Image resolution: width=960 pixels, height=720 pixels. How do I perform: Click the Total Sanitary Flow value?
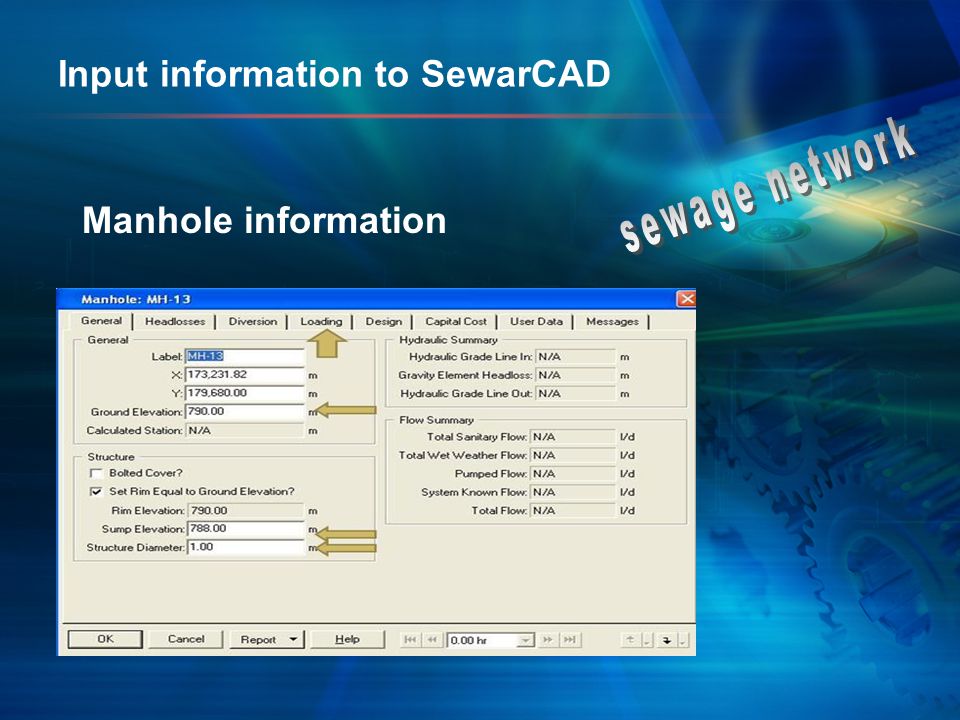pos(572,437)
